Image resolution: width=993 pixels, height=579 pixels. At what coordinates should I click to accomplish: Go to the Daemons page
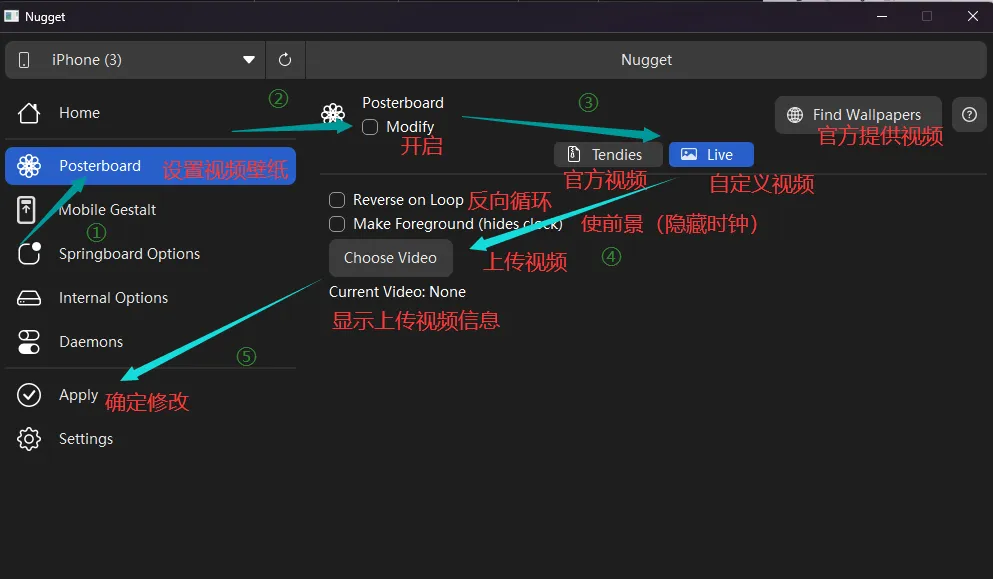click(x=91, y=341)
